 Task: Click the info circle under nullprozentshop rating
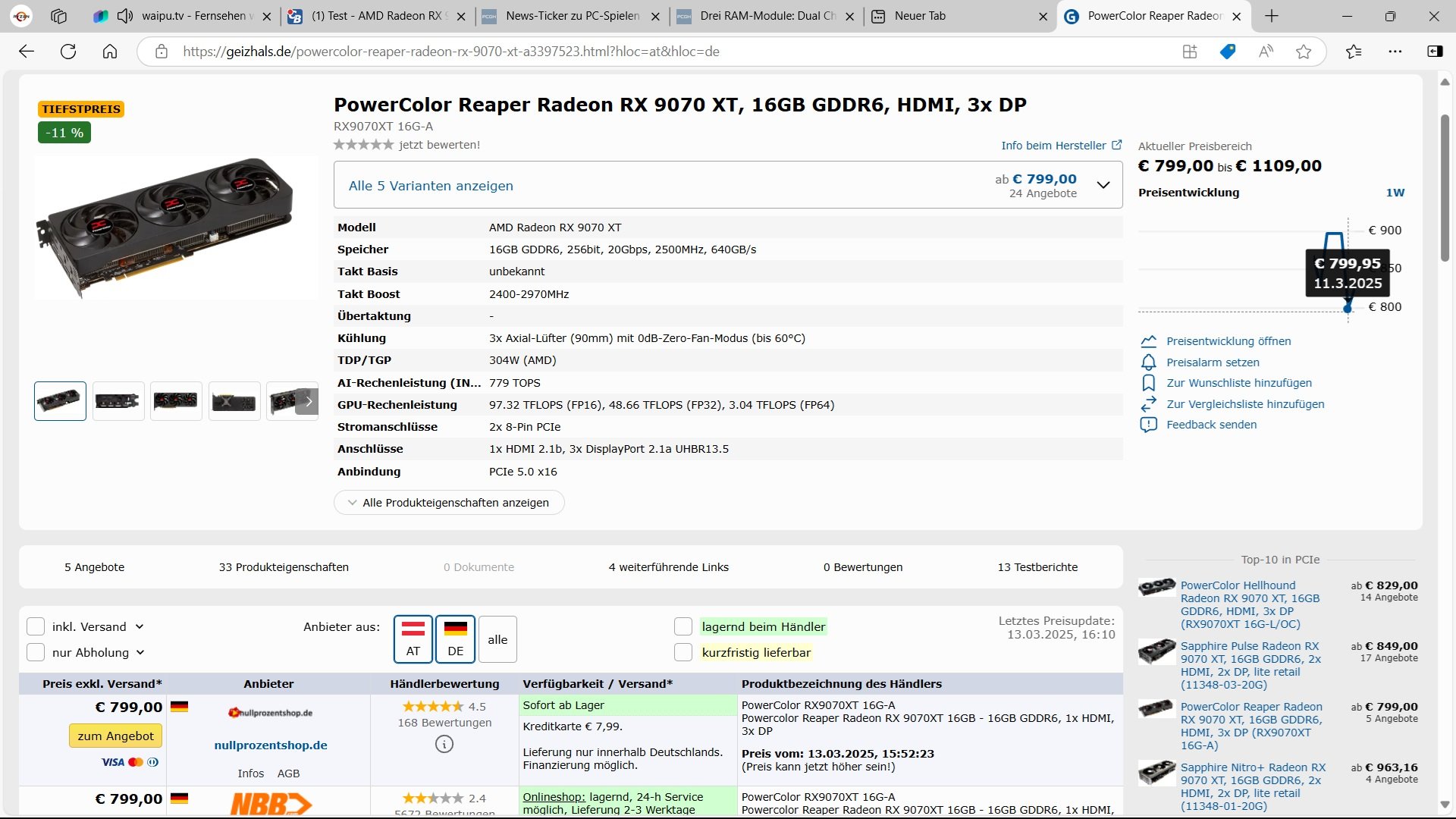coord(444,745)
